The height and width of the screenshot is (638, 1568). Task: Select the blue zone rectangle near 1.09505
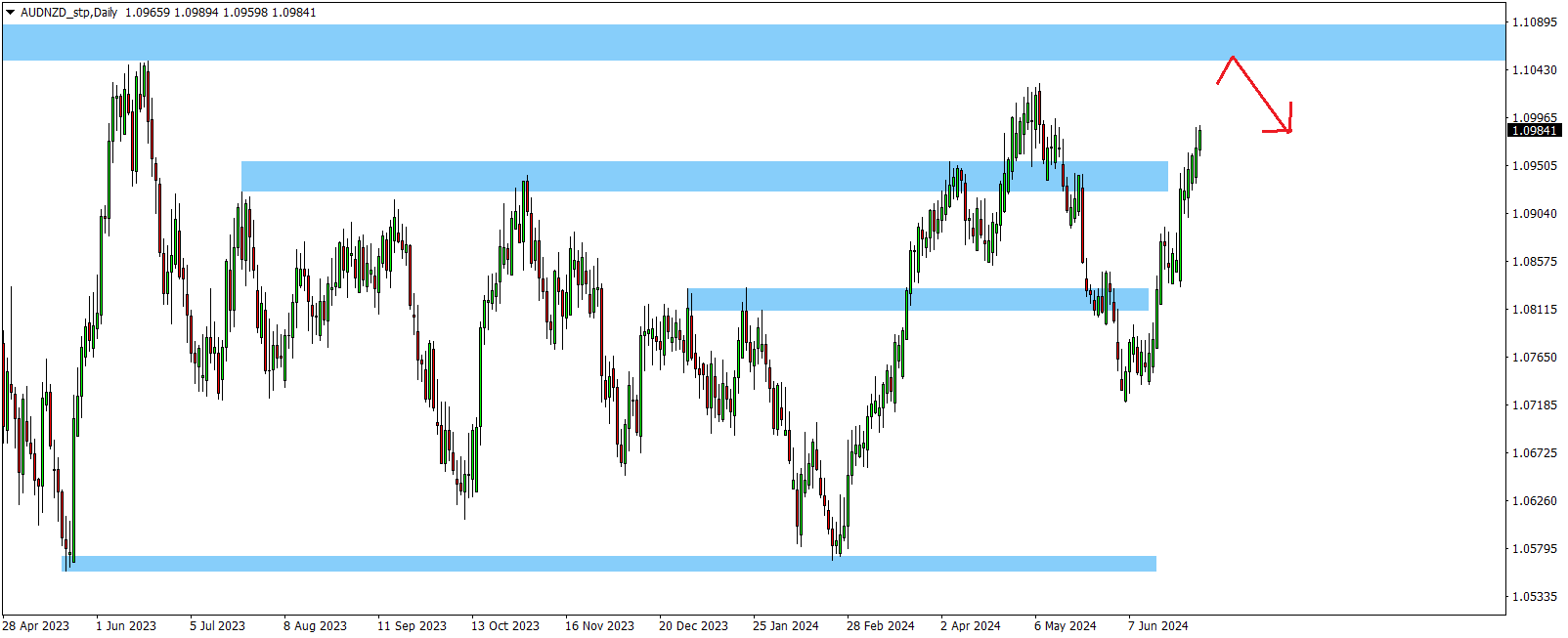[705, 176]
